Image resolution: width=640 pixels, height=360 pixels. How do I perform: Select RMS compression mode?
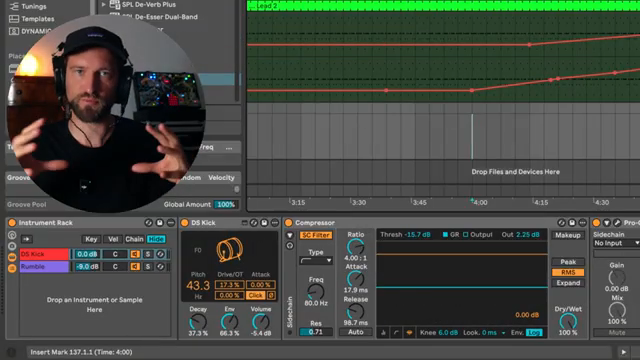click(x=568, y=272)
